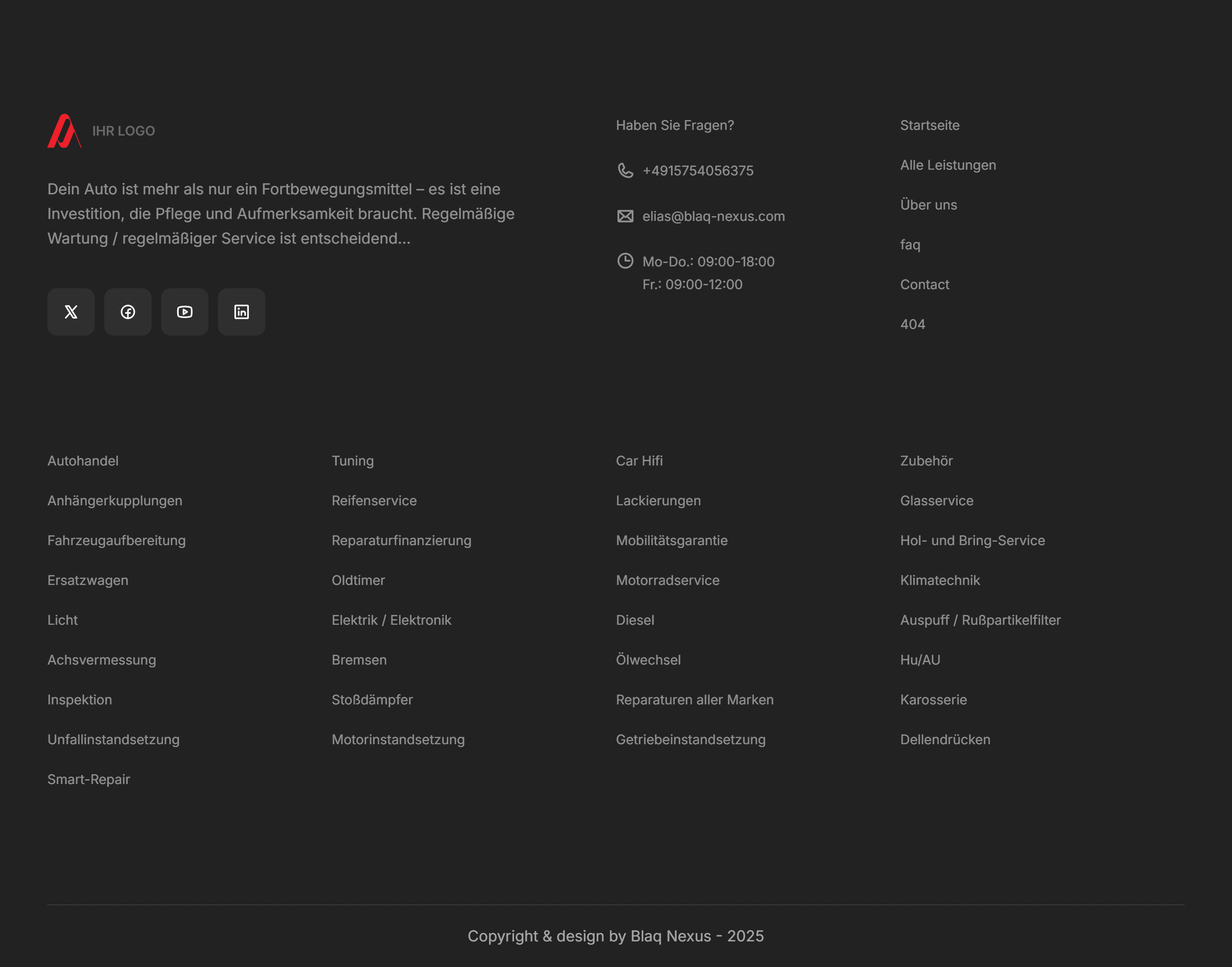This screenshot has width=1232, height=967.
Task: Open the X (Twitter) social icon
Action: (x=70, y=312)
